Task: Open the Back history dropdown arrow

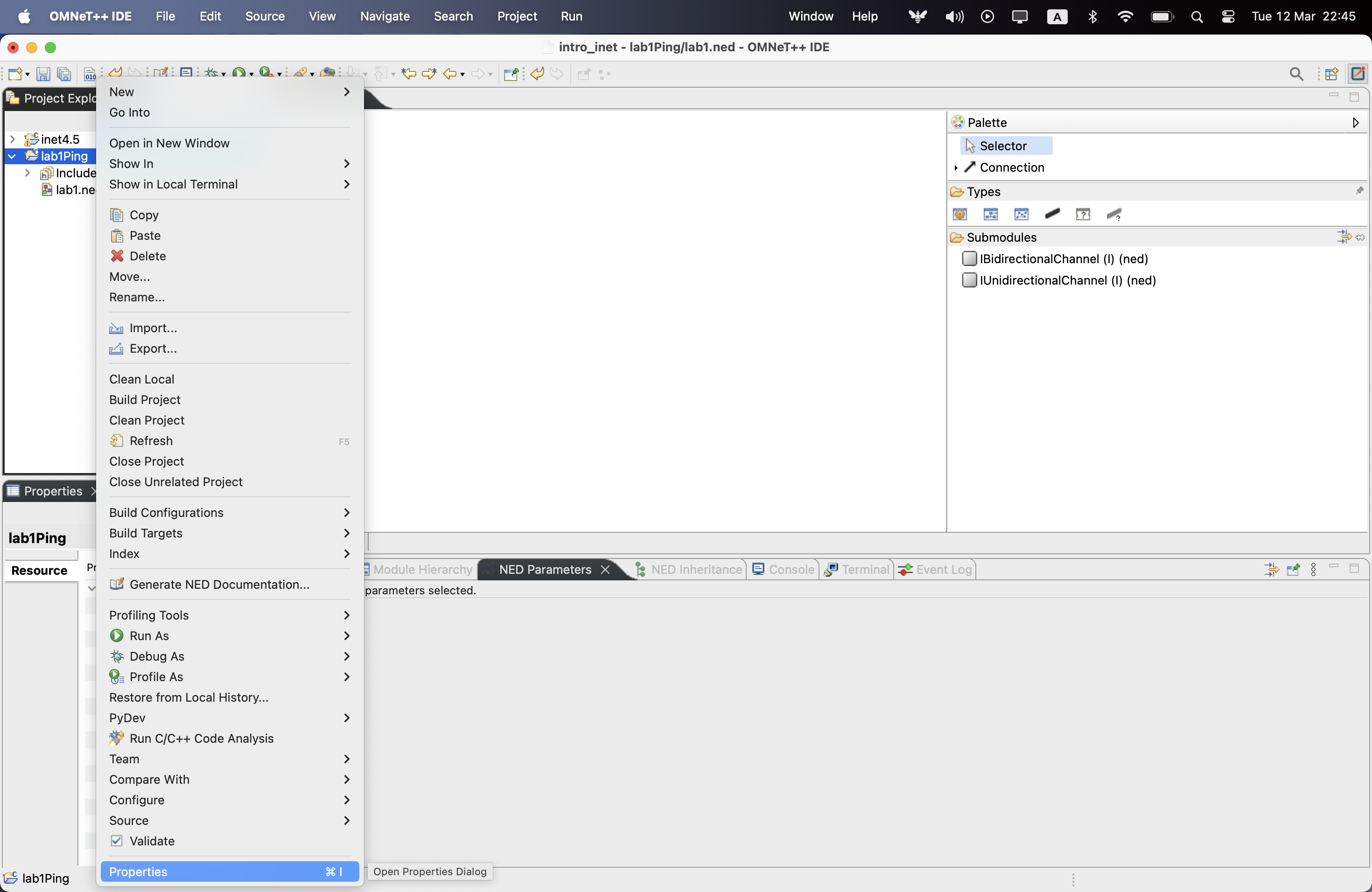Action: [x=462, y=74]
